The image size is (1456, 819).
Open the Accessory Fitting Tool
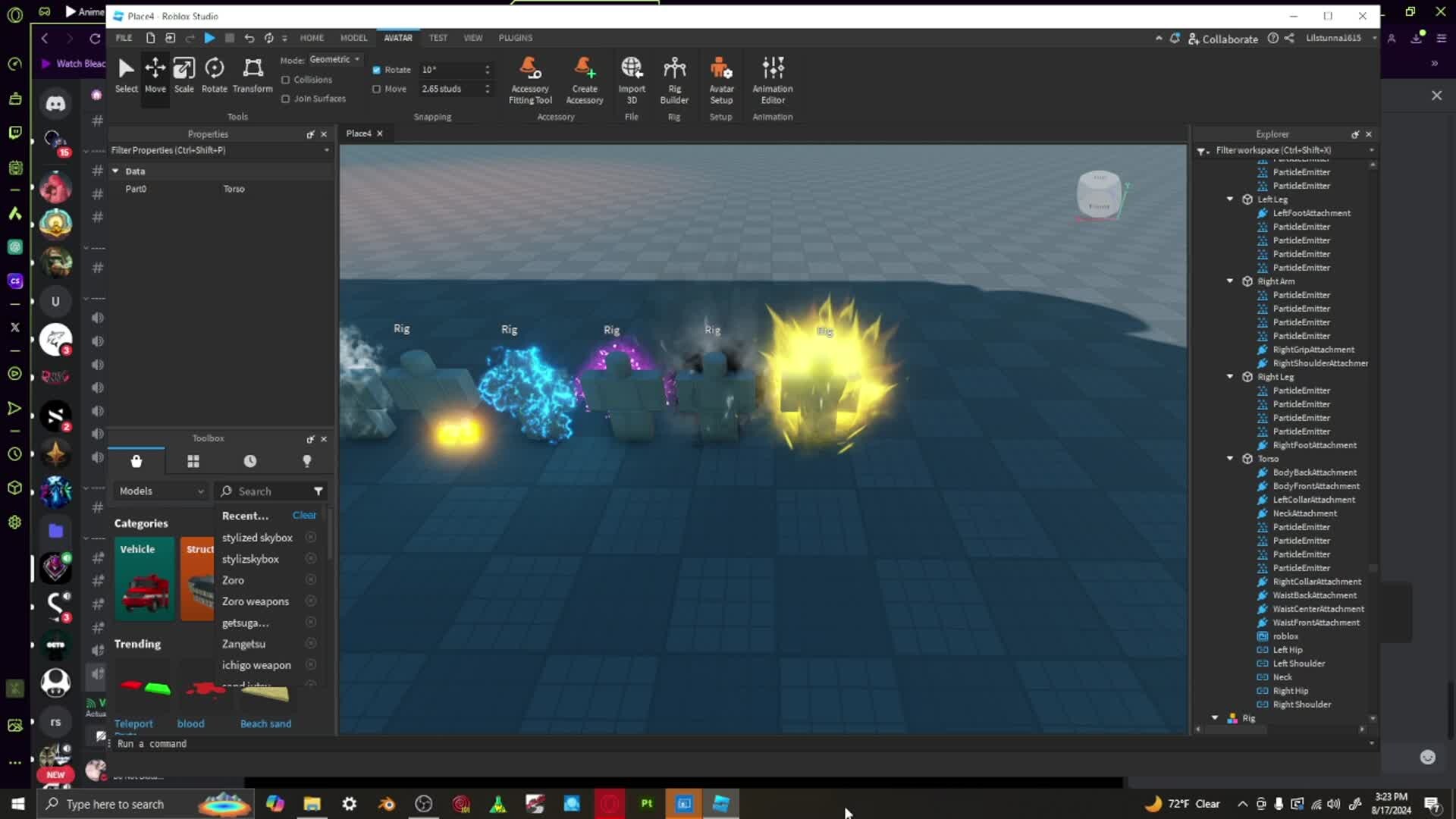[529, 76]
